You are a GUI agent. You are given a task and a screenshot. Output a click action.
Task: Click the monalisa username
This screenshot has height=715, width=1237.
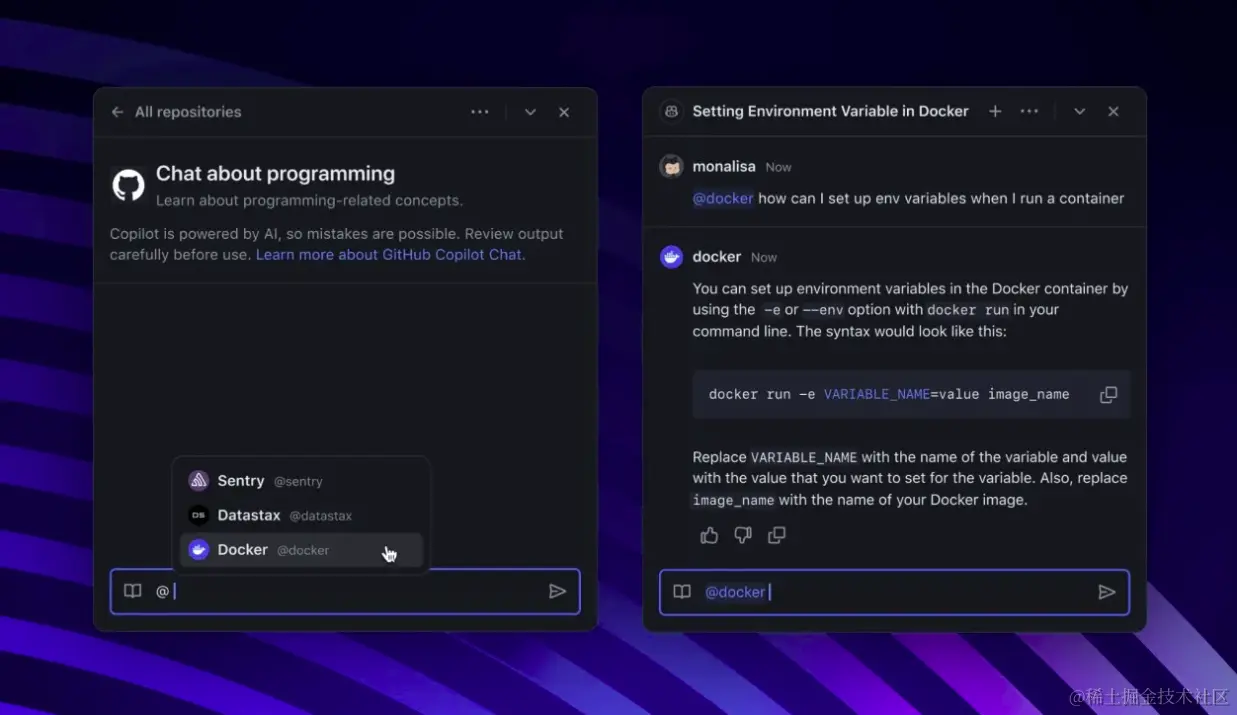724,167
